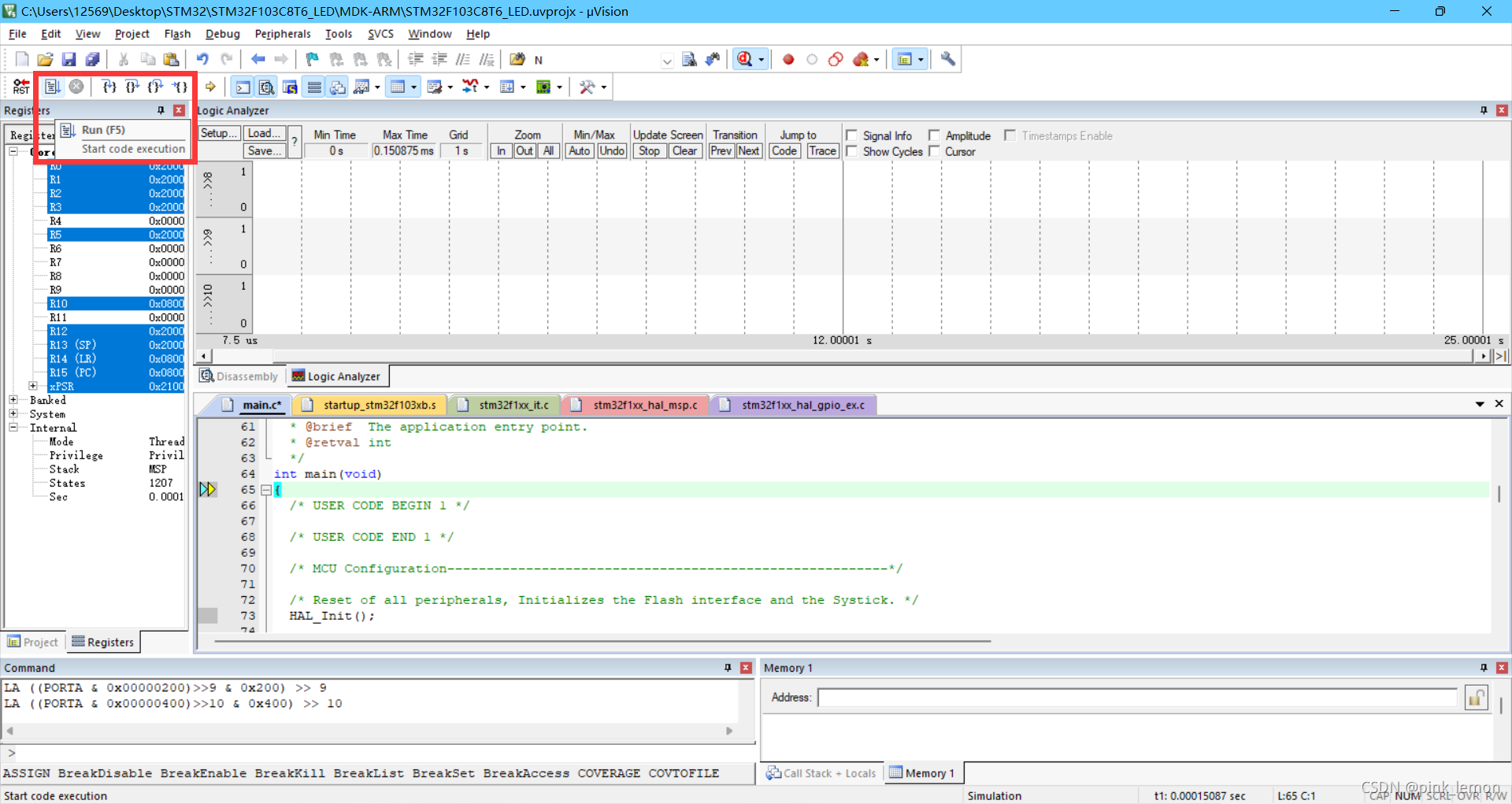Toggle the Timestamps Enable checkbox
Screen dimensions: 1512x804
(x=1010, y=135)
